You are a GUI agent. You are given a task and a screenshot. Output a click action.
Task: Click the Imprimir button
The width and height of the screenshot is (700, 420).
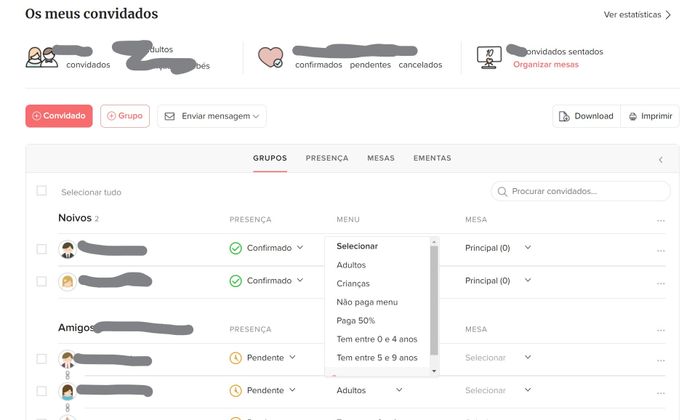(x=650, y=116)
